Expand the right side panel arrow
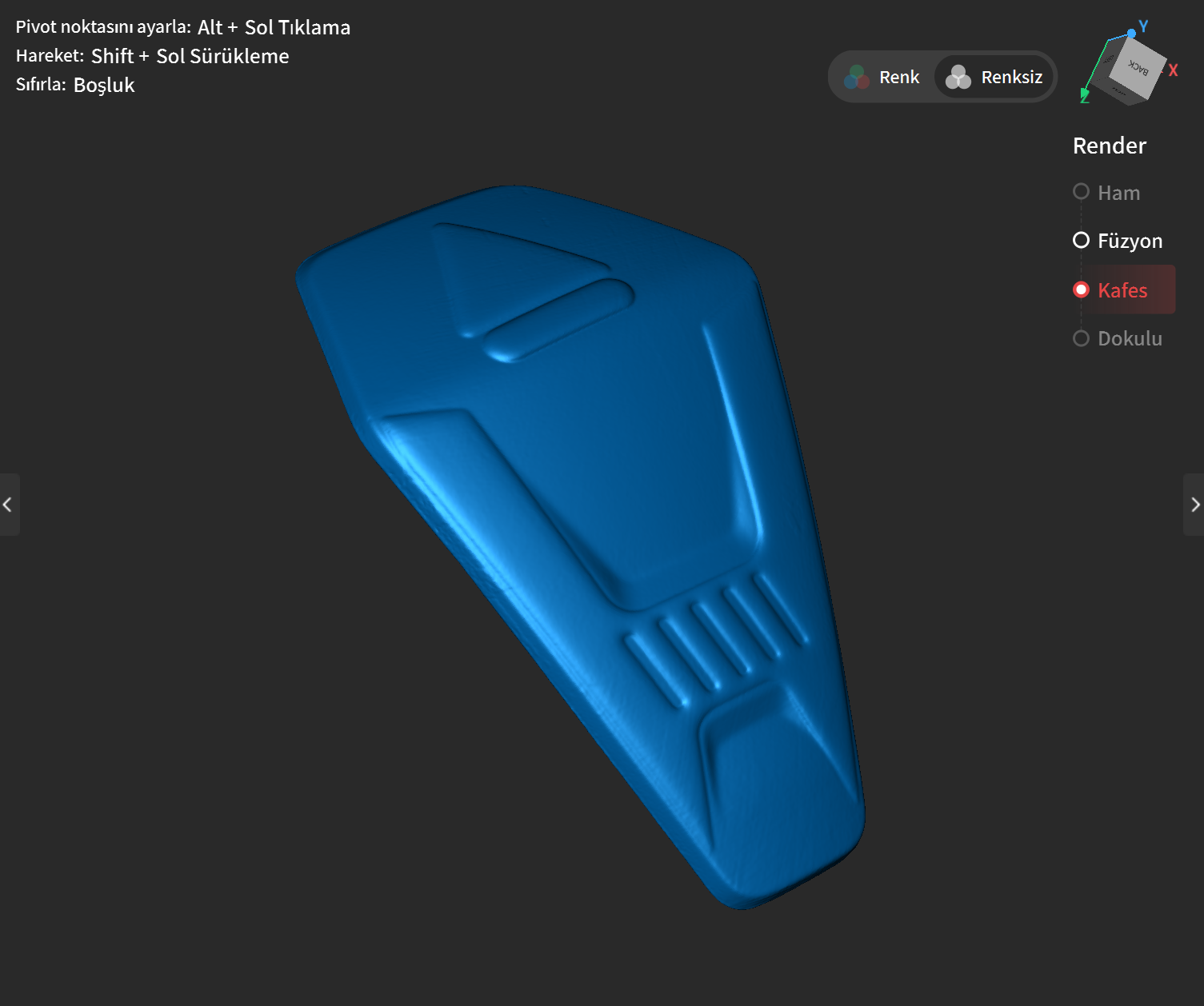This screenshot has height=1006, width=1204. pos(1194,505)
